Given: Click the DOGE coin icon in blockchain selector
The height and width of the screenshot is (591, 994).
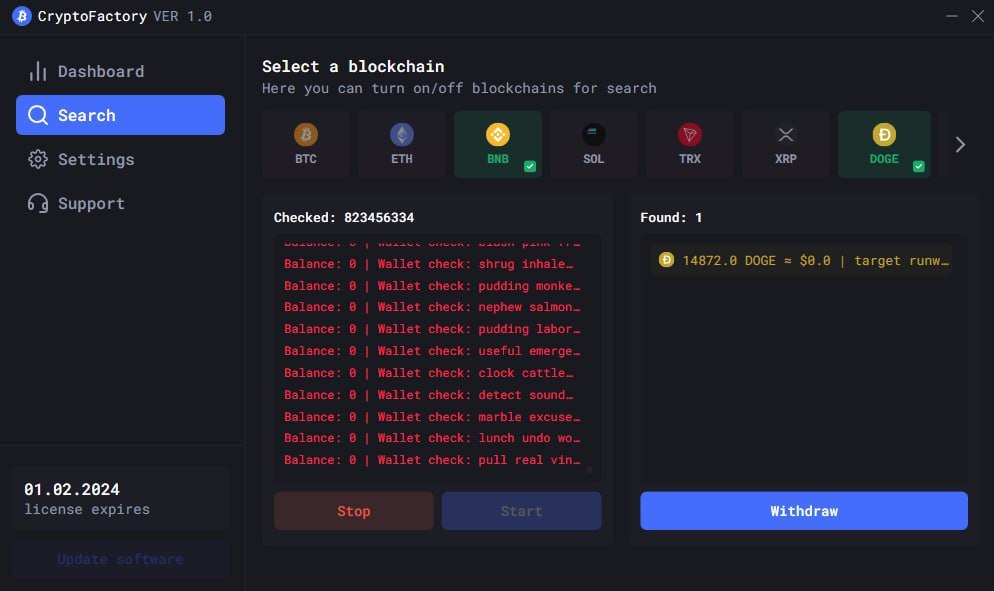Looking at the screenshot, I should [884, 134].
